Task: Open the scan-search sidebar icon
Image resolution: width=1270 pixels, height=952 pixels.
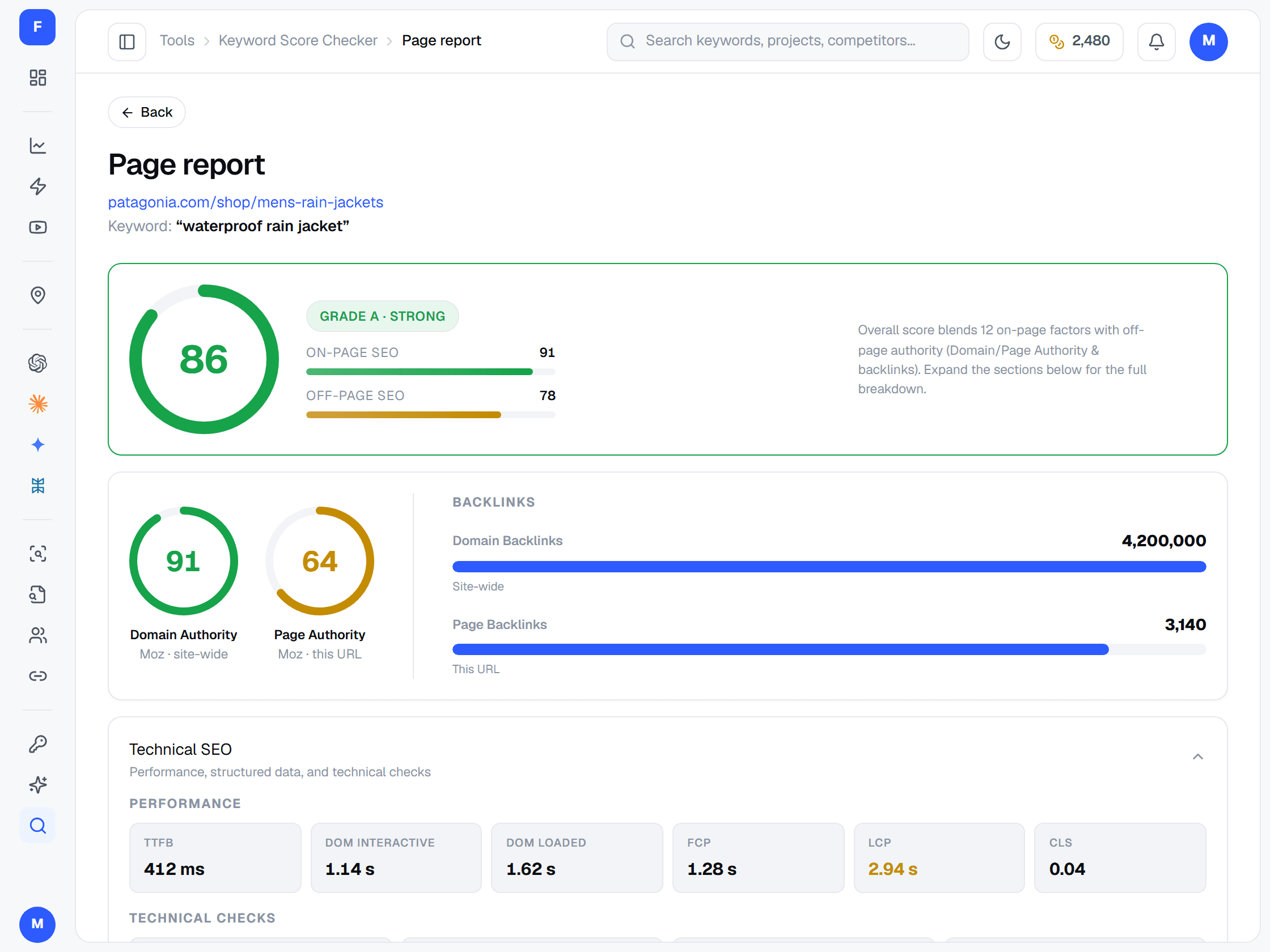Action: click(x=38, y=554)
